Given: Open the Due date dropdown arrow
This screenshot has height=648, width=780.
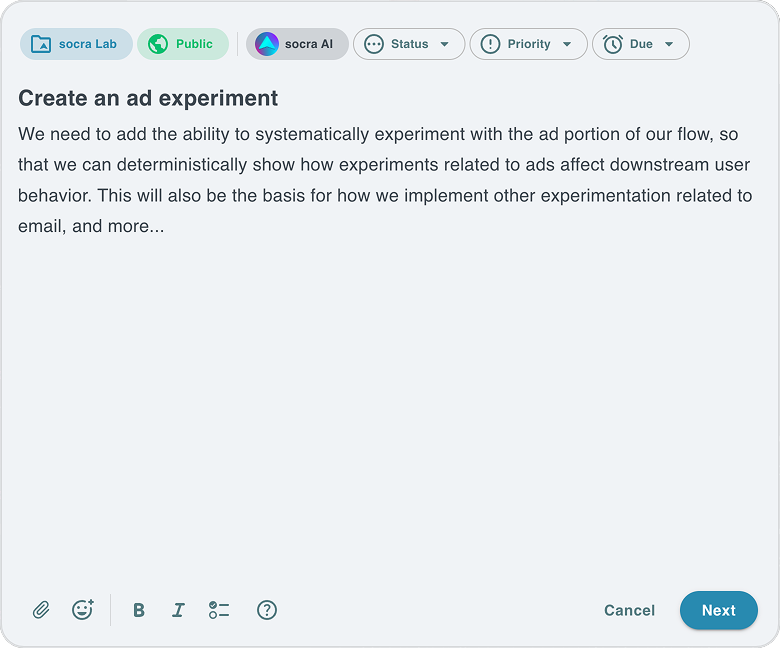Looking at the screenshot, I should click(669, 44).
